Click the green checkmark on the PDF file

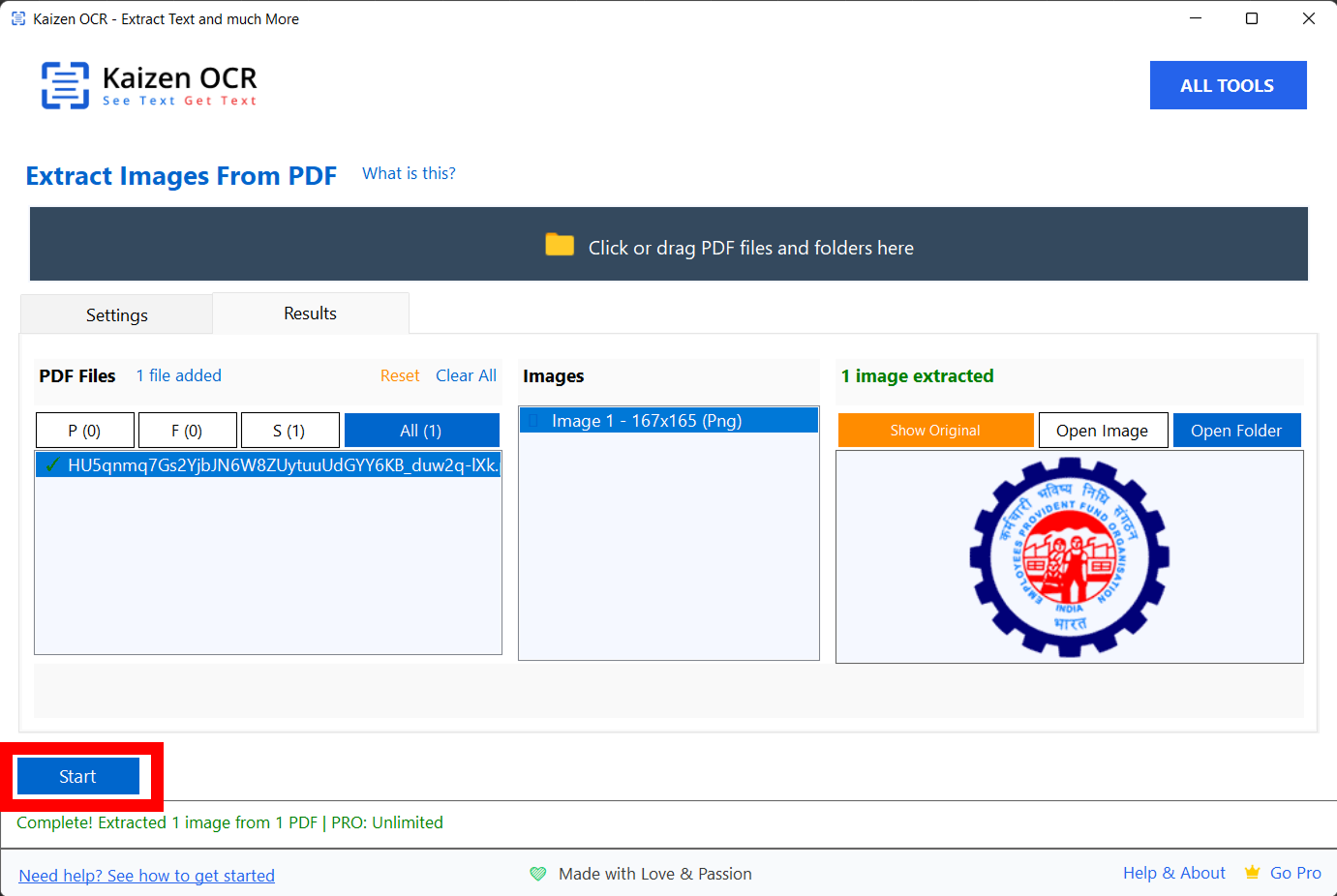click(52, 465)
